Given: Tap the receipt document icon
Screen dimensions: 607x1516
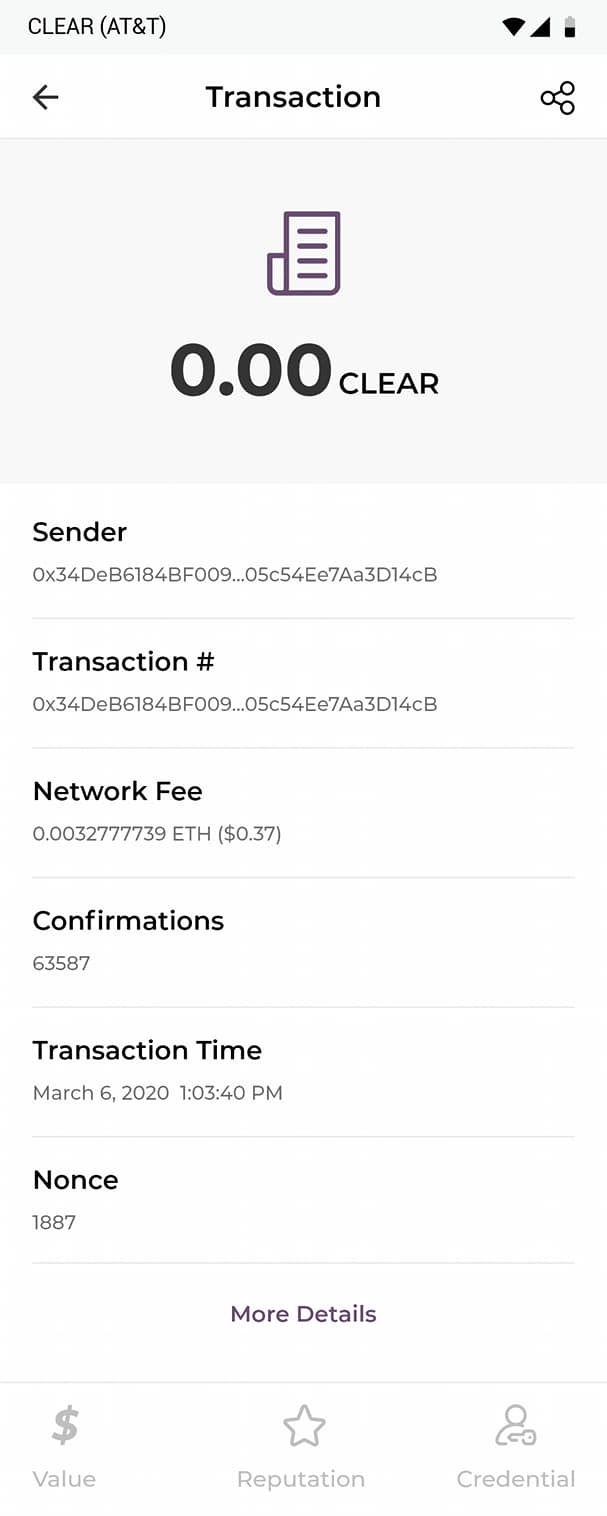Looking at the screenshot, I should coord(304,253).
